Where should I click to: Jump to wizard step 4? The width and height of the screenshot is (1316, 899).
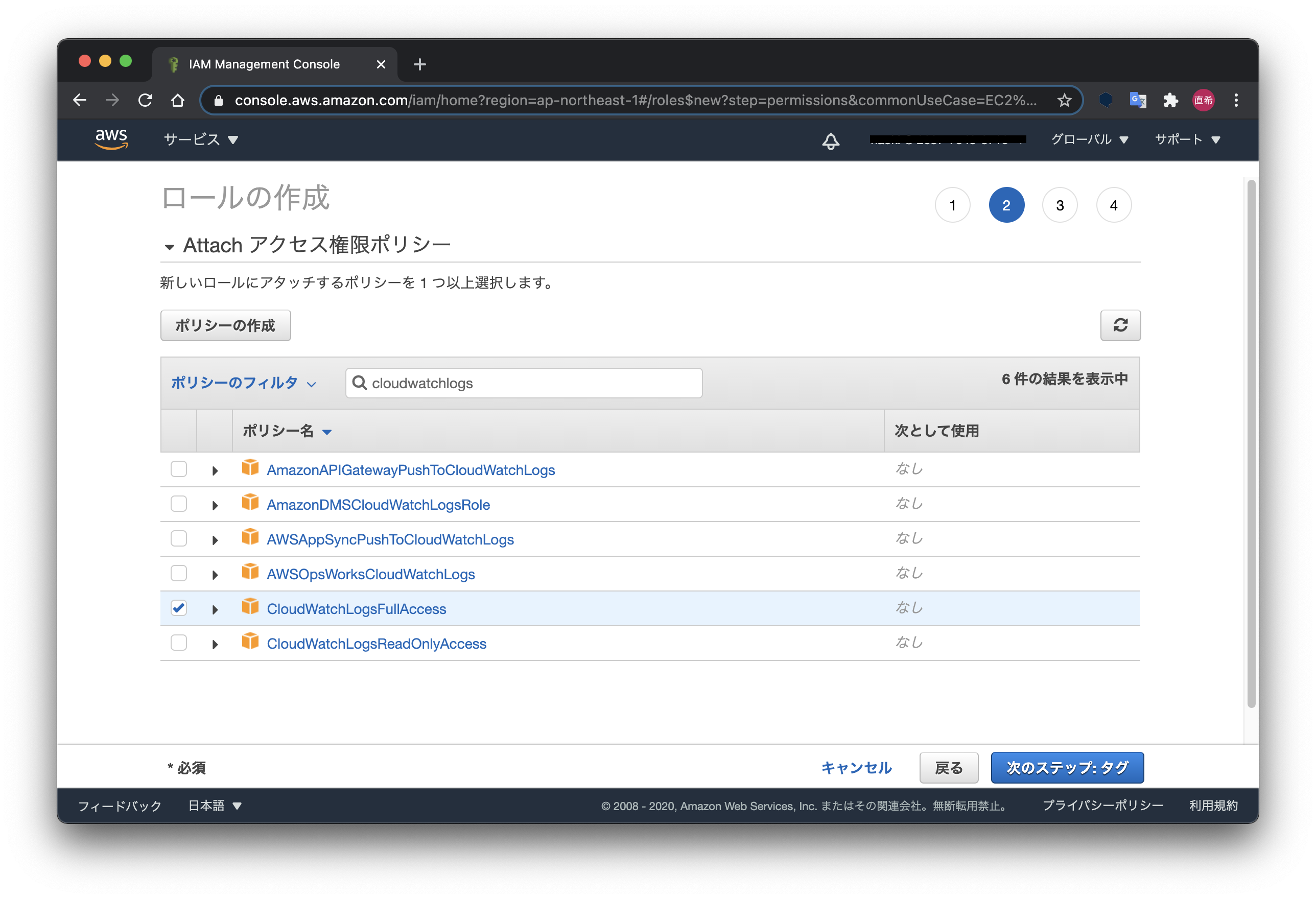pyautogui.click(x=1113, y=205)
